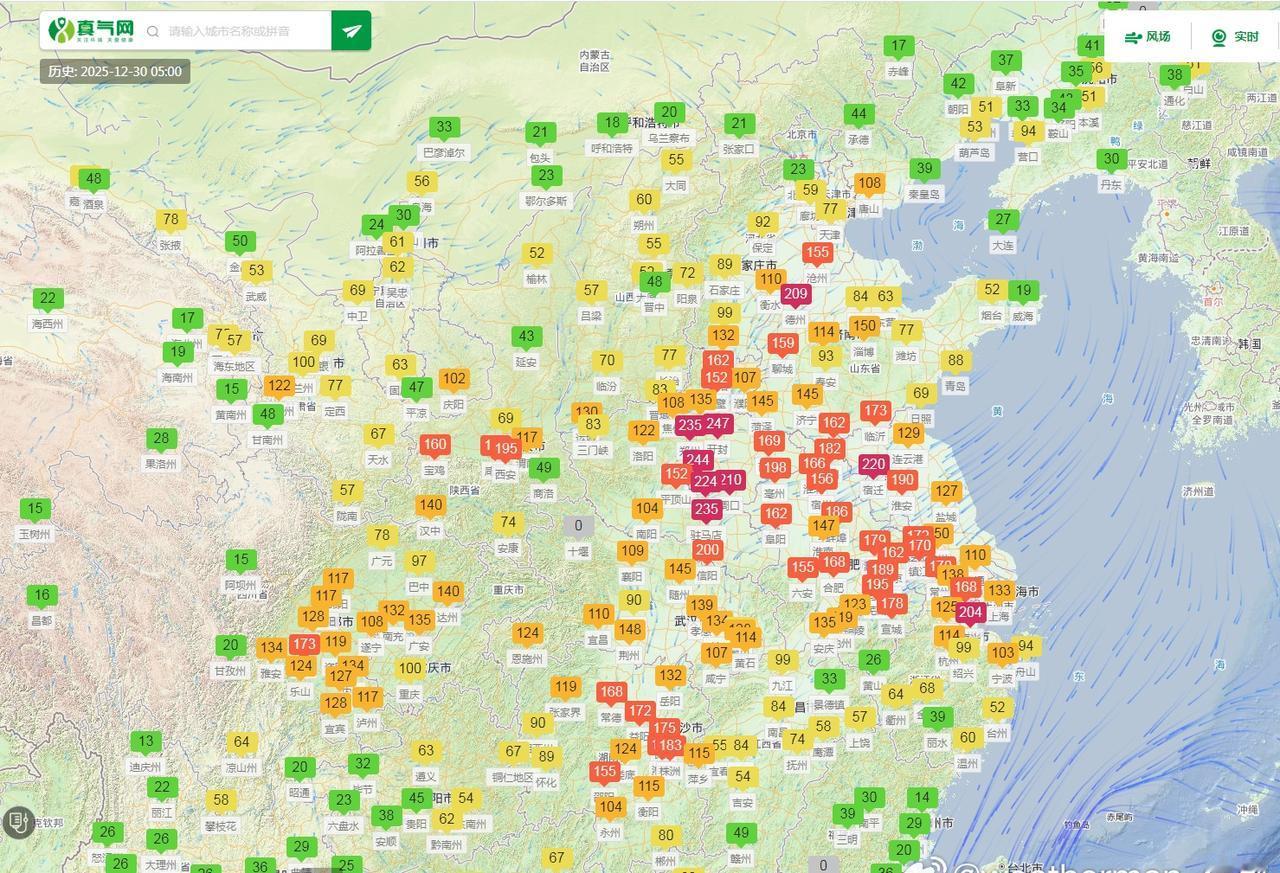Select the green 22 marker above 海西州
The image size is (1280, 873).
coord(47,299)
